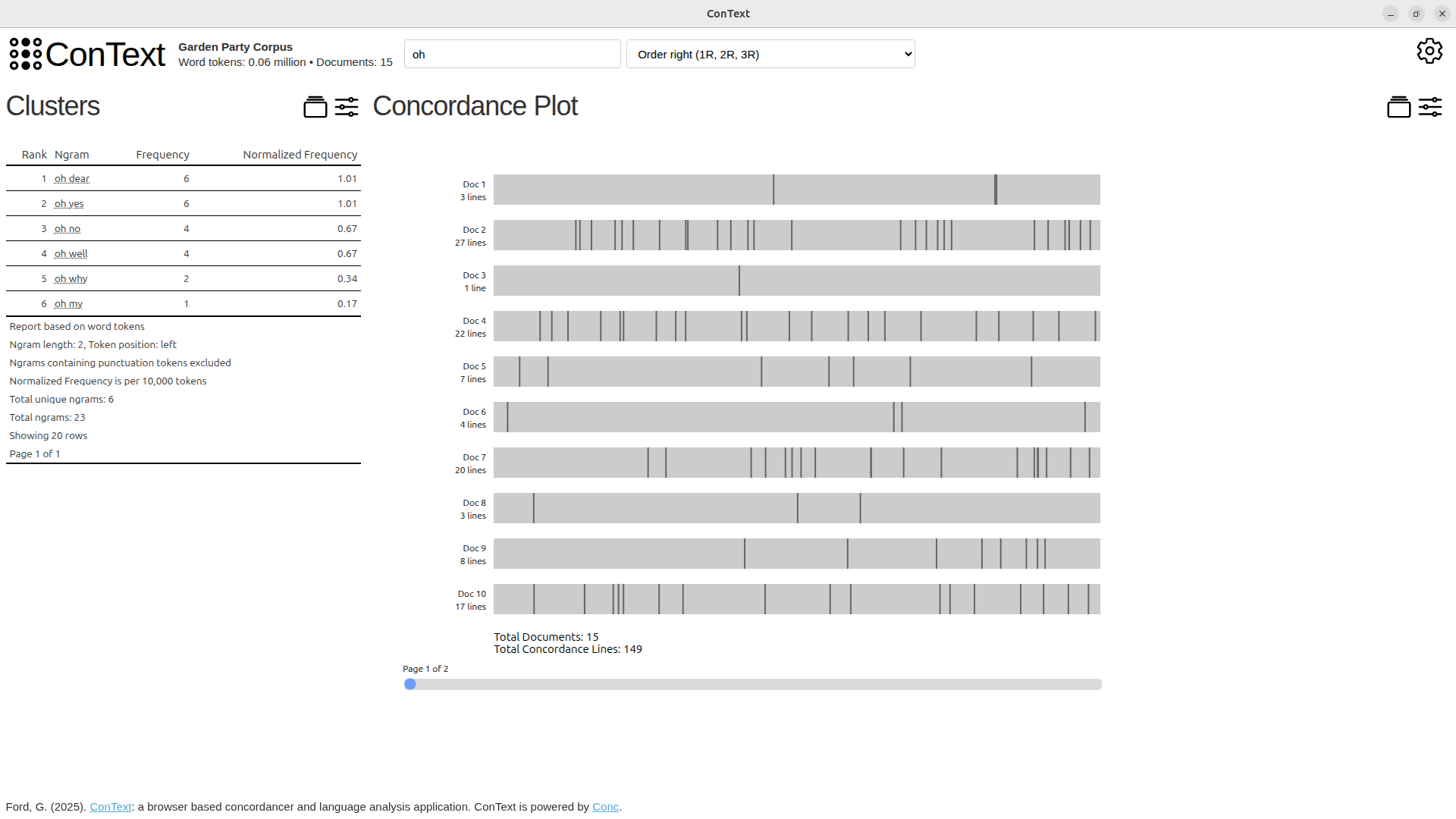Click the ConText logo grid icon
Screen dimensions: 1456x819
click(24, 54)
